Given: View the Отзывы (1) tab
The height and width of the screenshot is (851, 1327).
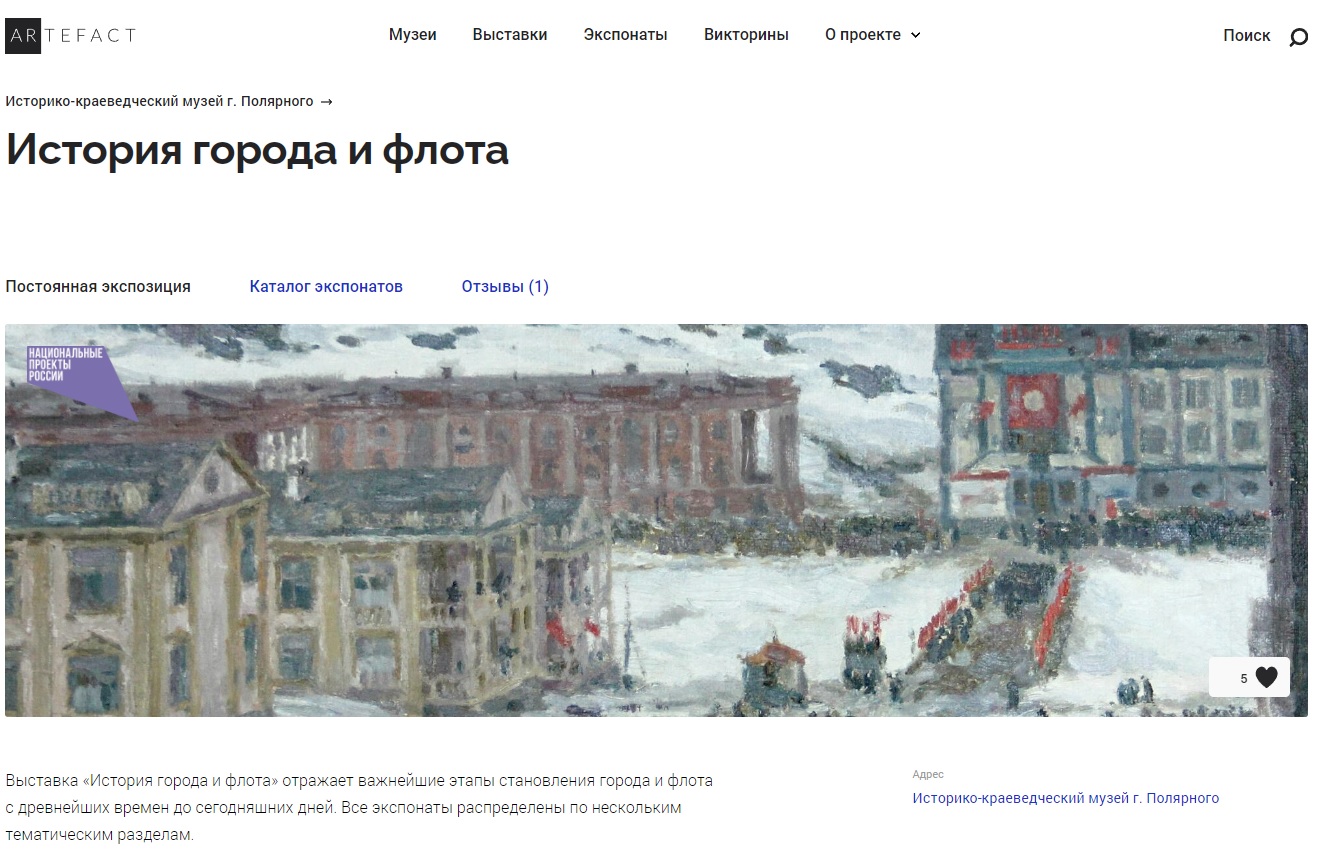Looking at the screenshot, I should 505,287.
